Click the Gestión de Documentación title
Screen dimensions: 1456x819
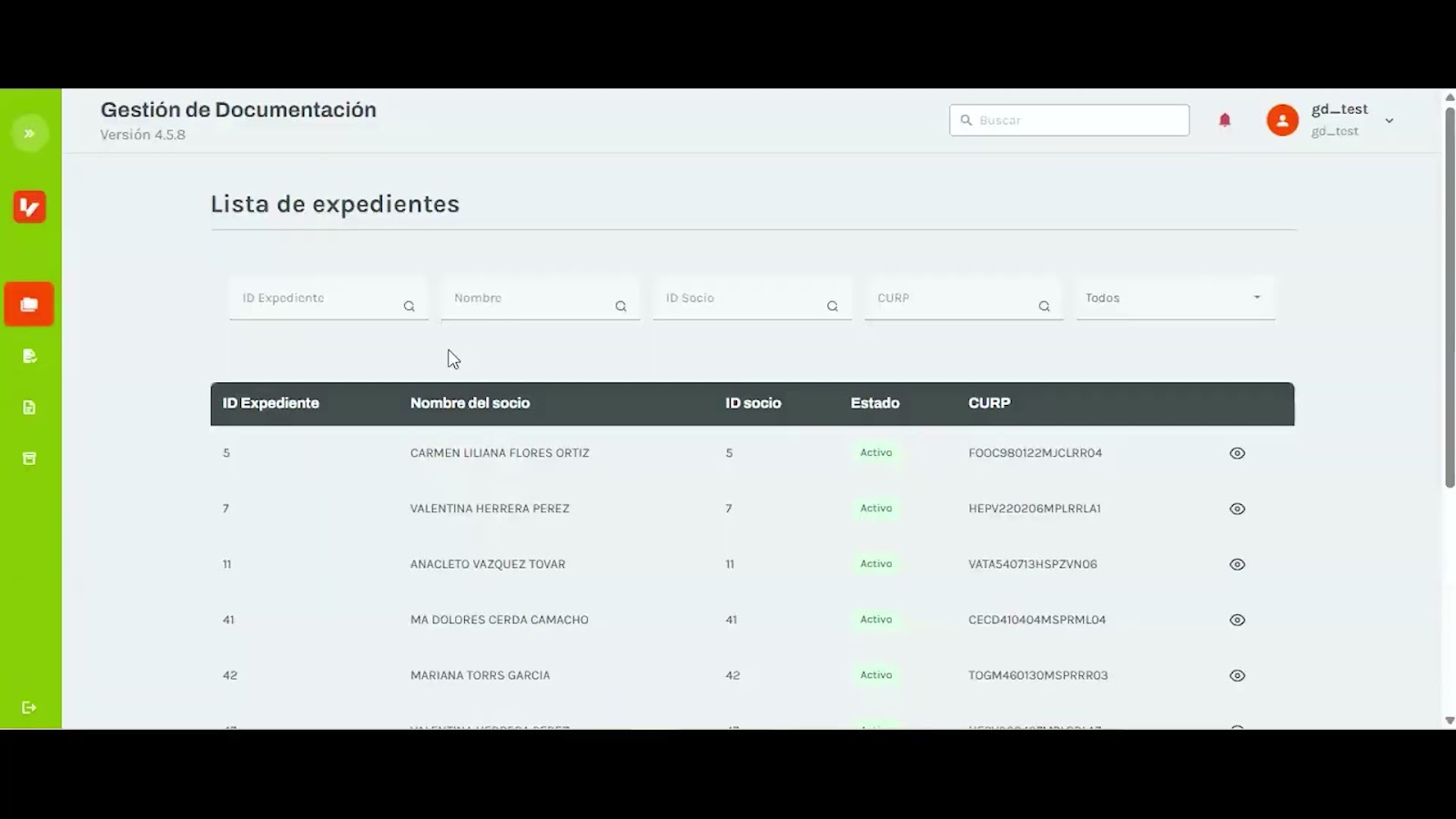click(x=238, y=110)
